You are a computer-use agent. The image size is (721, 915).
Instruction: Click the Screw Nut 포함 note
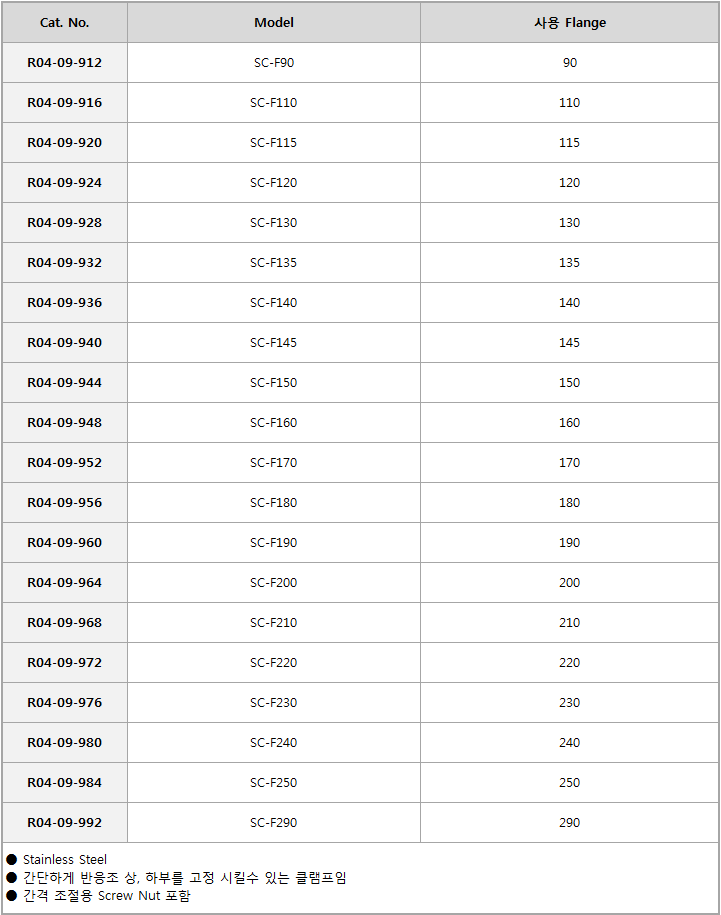107,896
